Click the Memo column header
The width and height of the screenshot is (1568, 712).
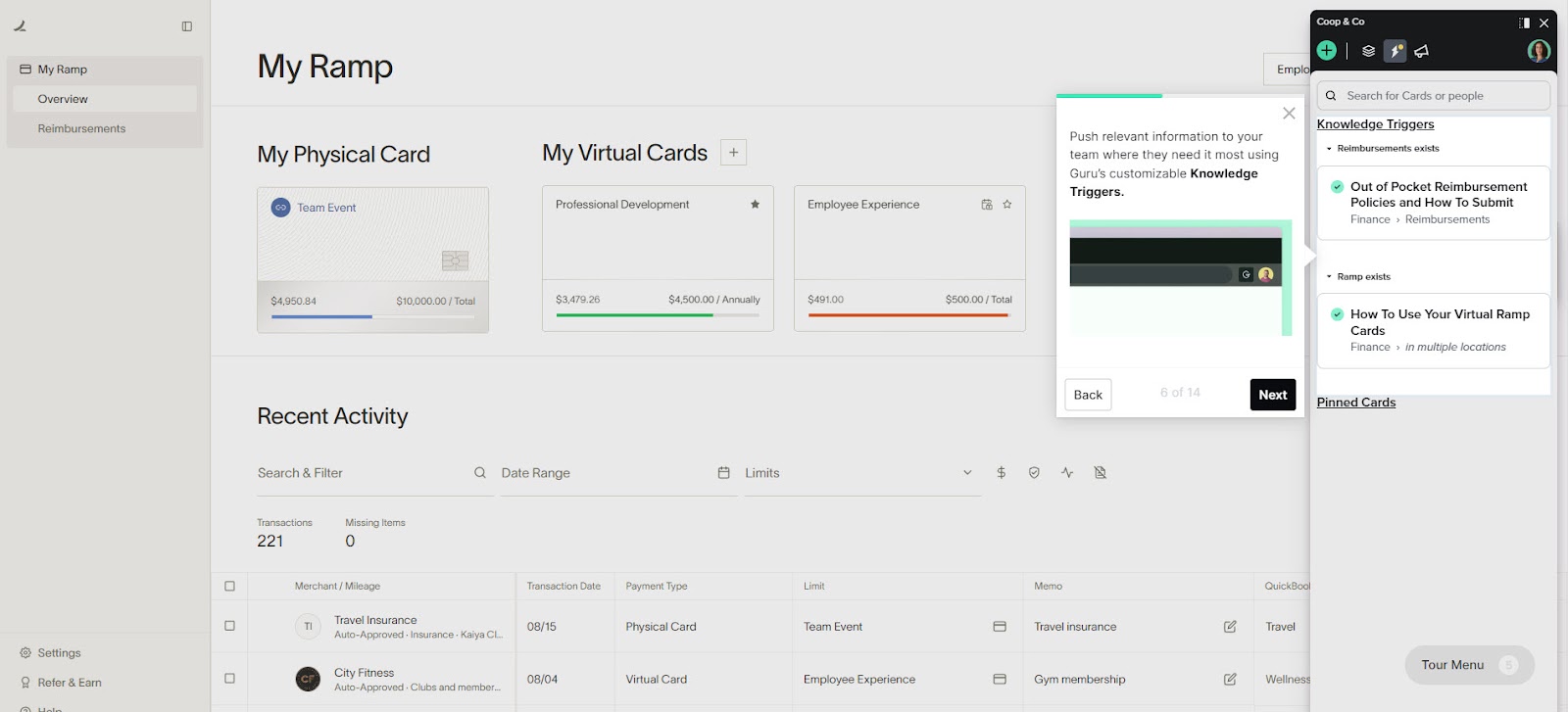click(x=1048, y=587)
